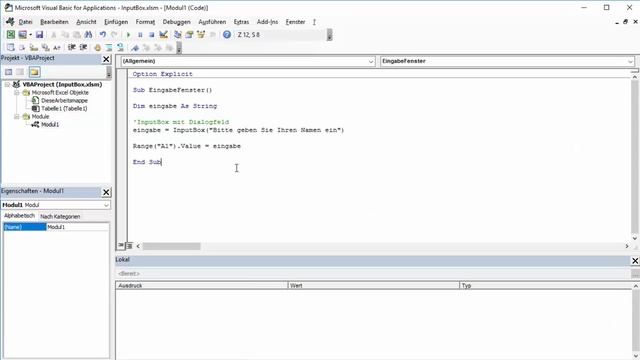Select Modul1 in the project tree

pyautogui.click(x=50, y=124)
